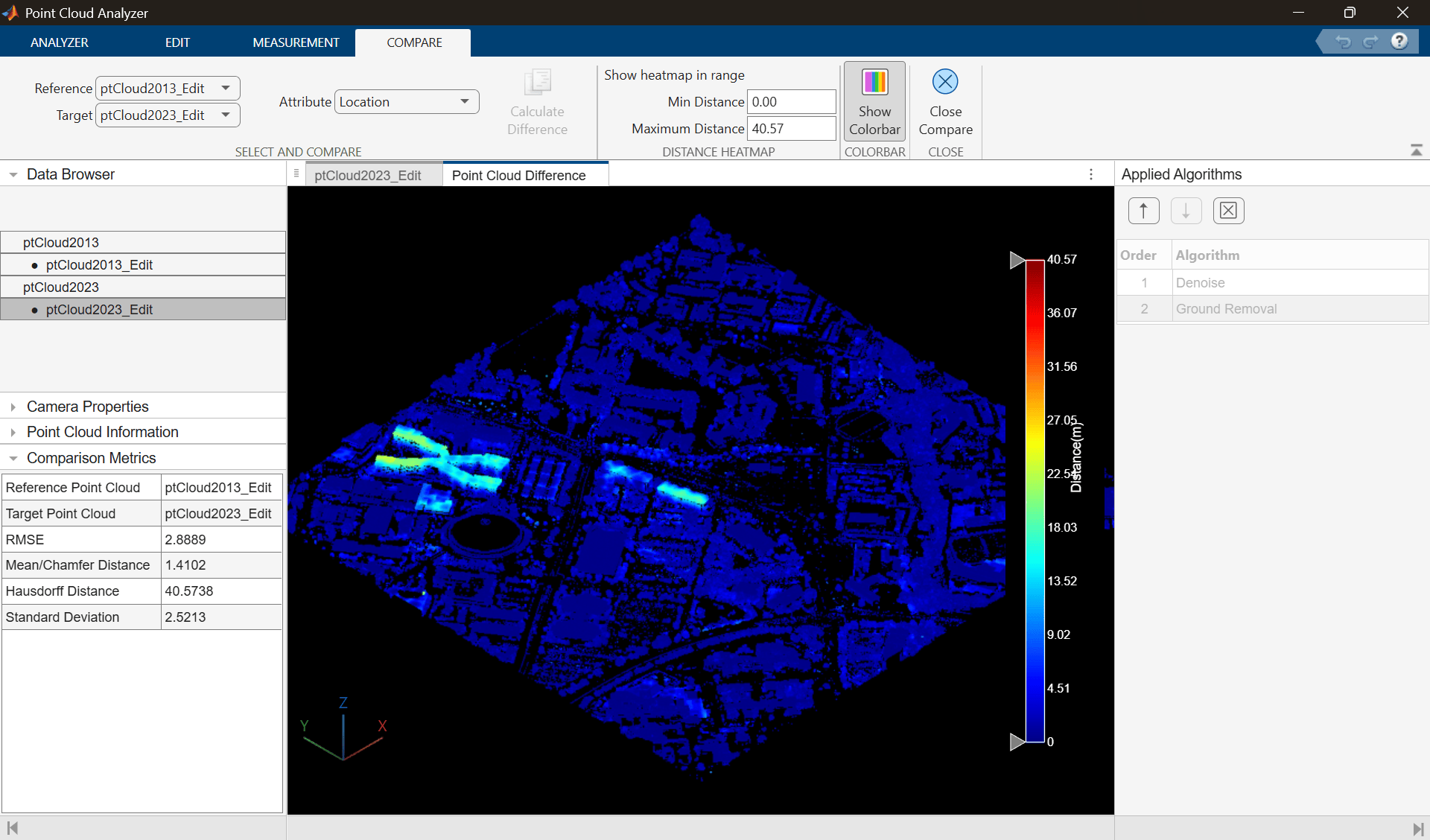The height and width of the screenshot is (840, 1430).
Task: Click the XYZ axes orientation widget
Action: click(343, 728)
